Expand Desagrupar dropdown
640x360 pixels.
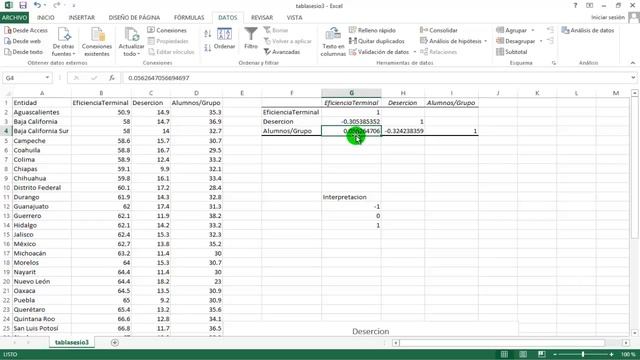click(541, 41)
